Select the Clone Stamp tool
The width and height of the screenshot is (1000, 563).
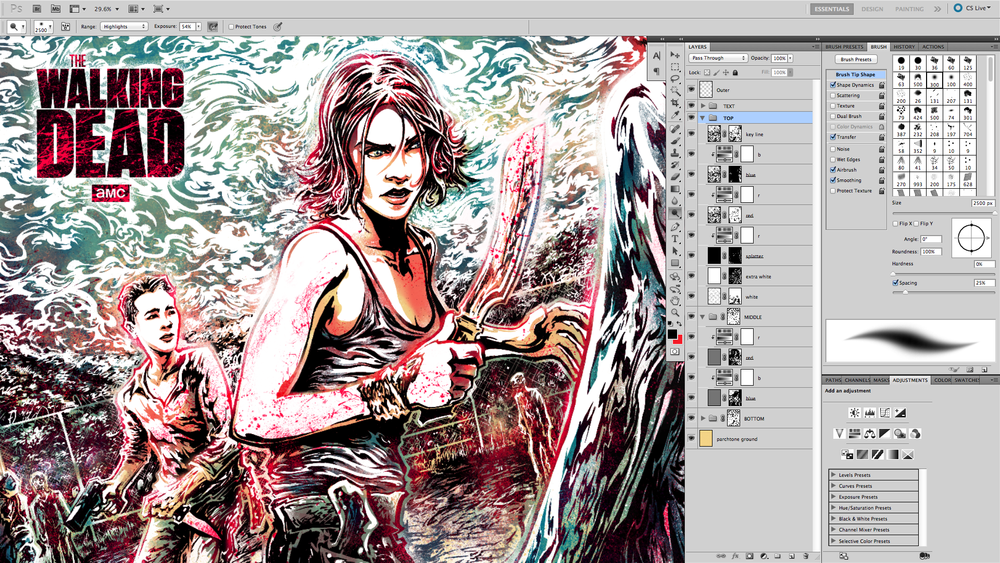(x=675, y=153)
